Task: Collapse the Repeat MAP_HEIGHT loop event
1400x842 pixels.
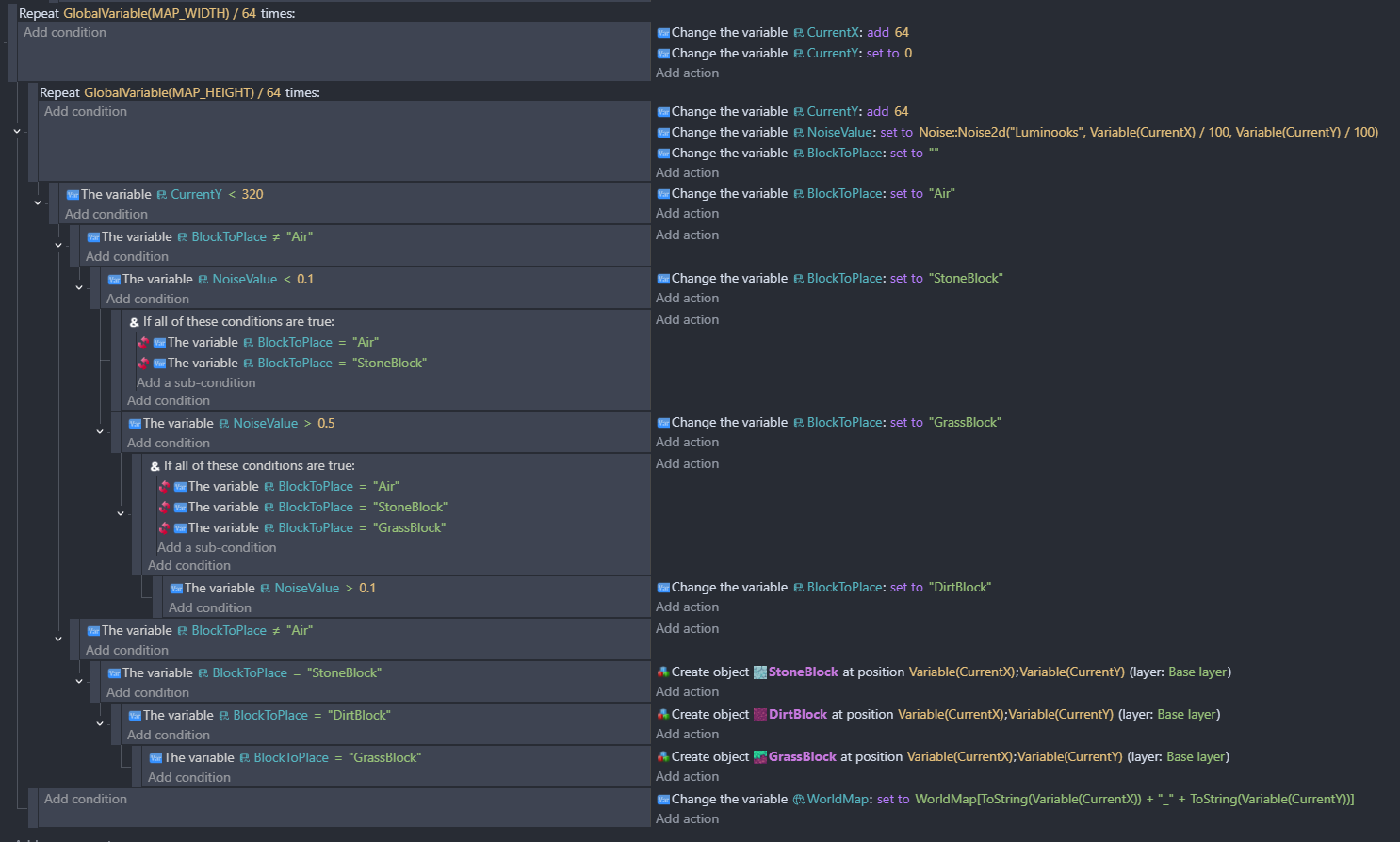Action: point(17,132)
